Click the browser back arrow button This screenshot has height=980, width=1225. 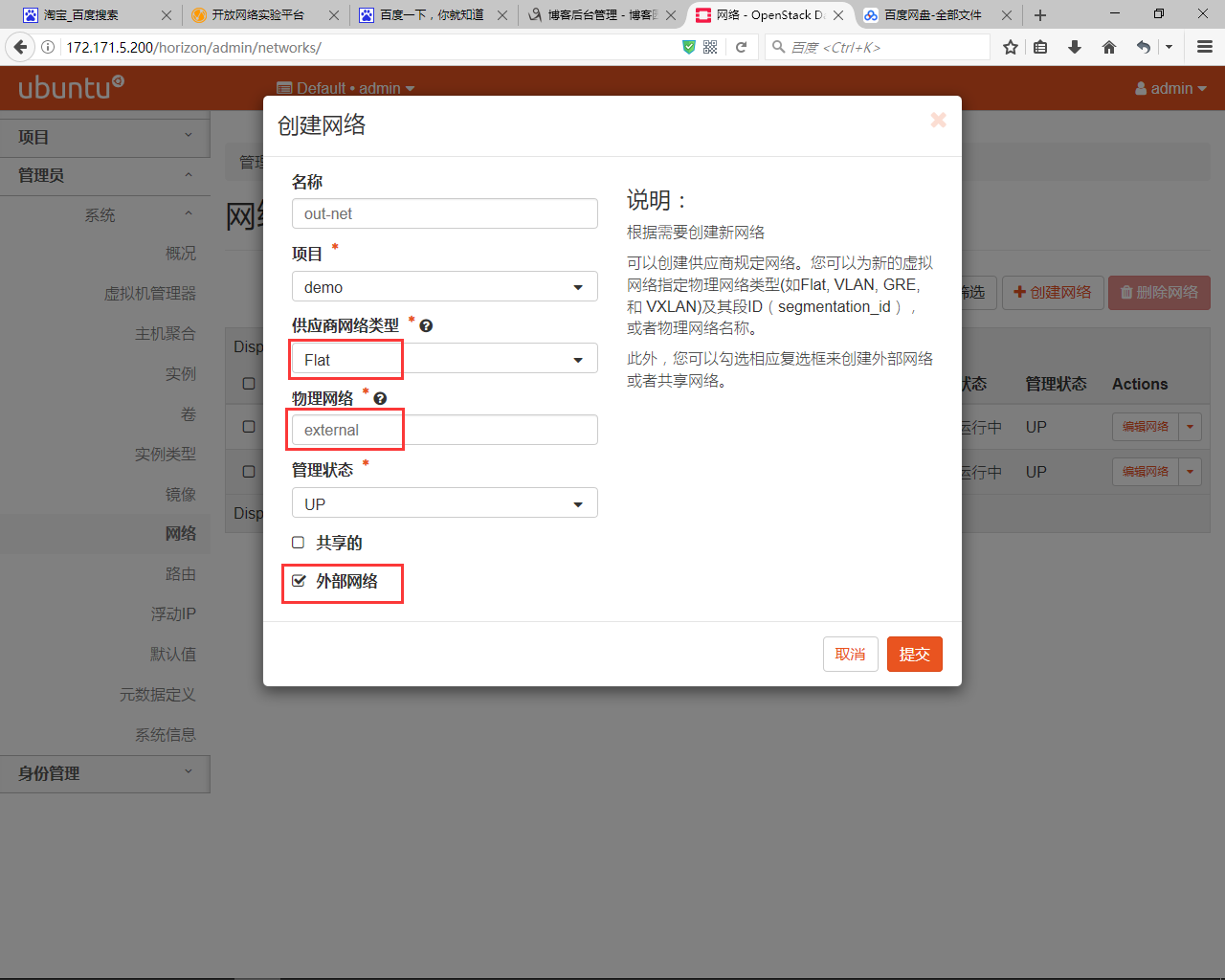pos(20,47)
